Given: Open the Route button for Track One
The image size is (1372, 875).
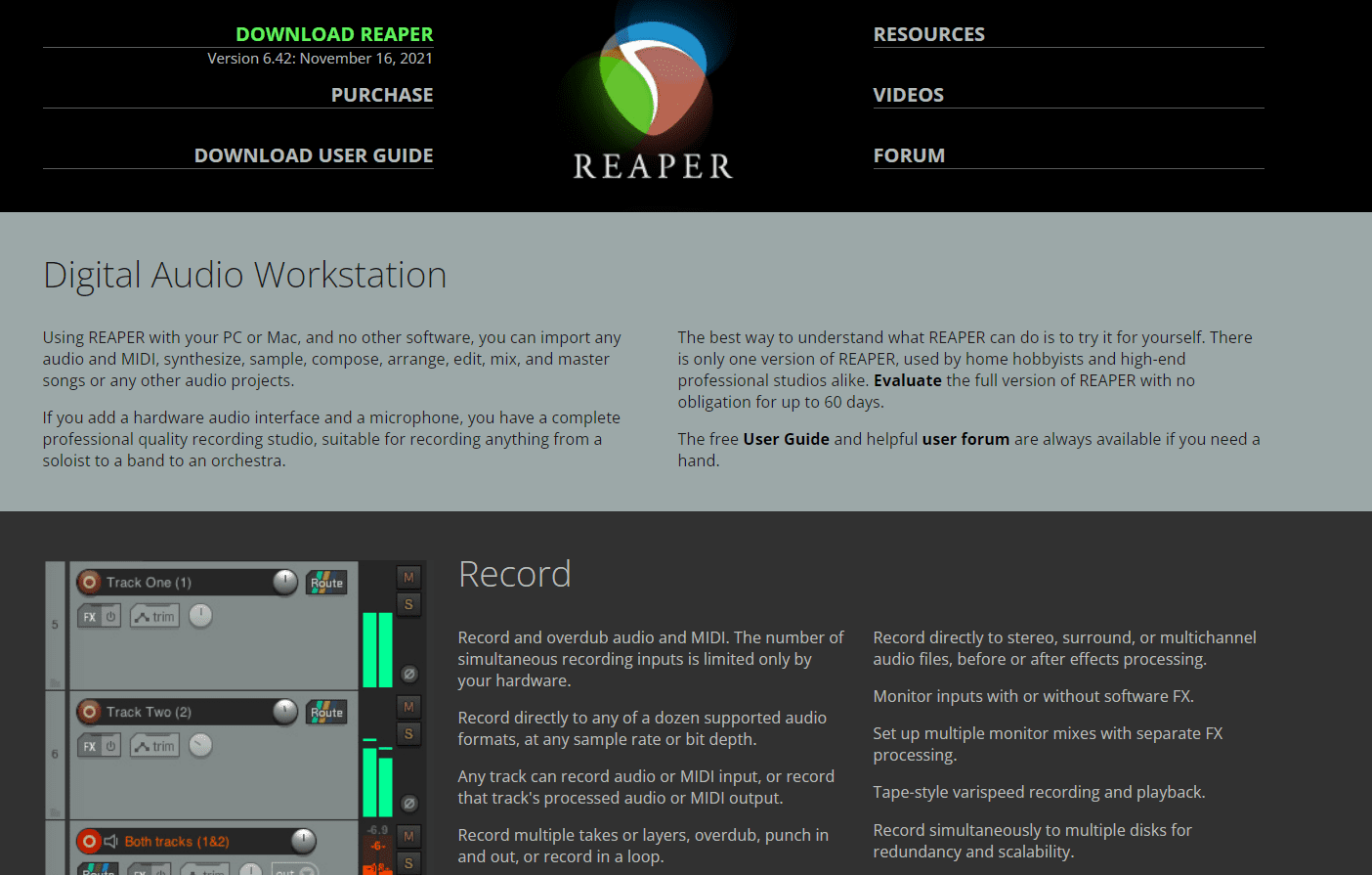Looking at the screenshot, I should (x=325, y=582).
